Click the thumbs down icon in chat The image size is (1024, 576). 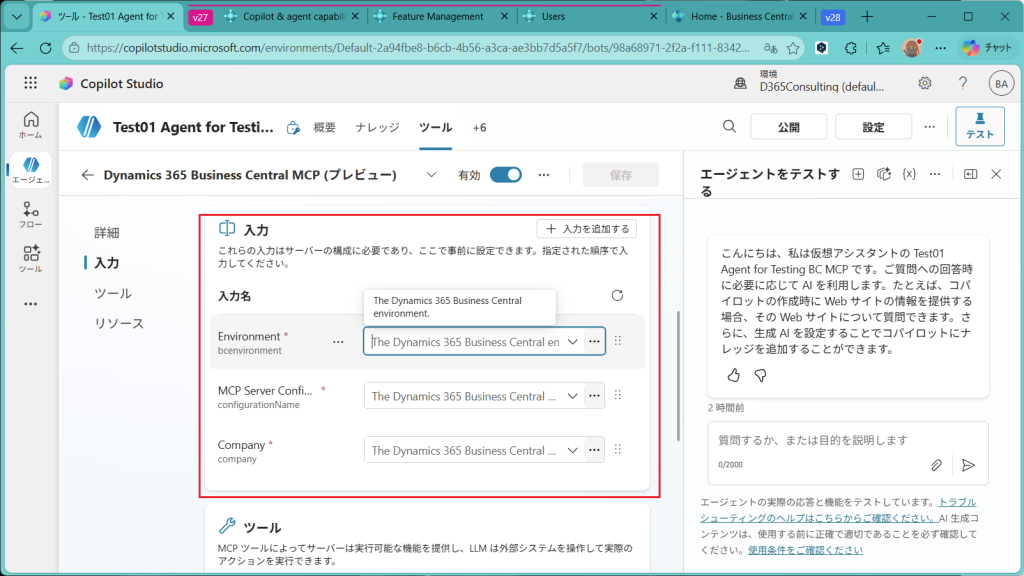(760, 375)
